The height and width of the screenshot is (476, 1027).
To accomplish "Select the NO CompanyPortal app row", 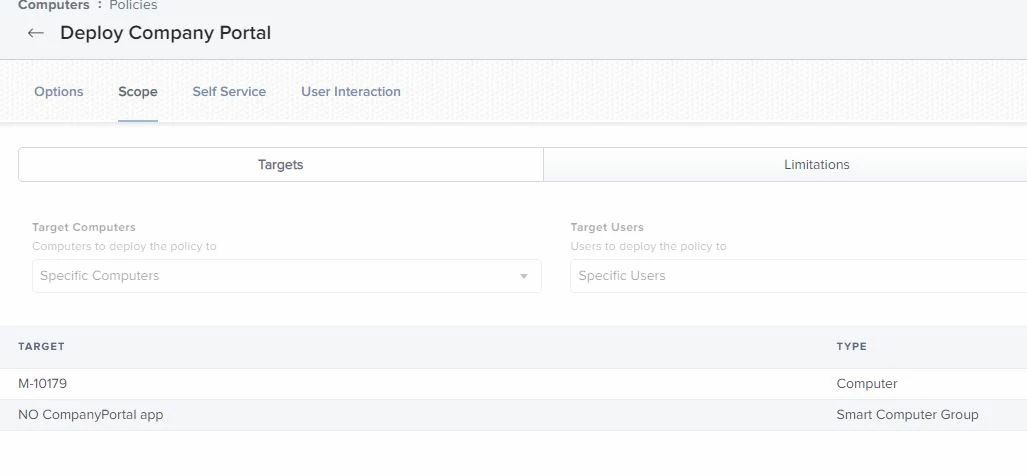I will tap(514, 414).
